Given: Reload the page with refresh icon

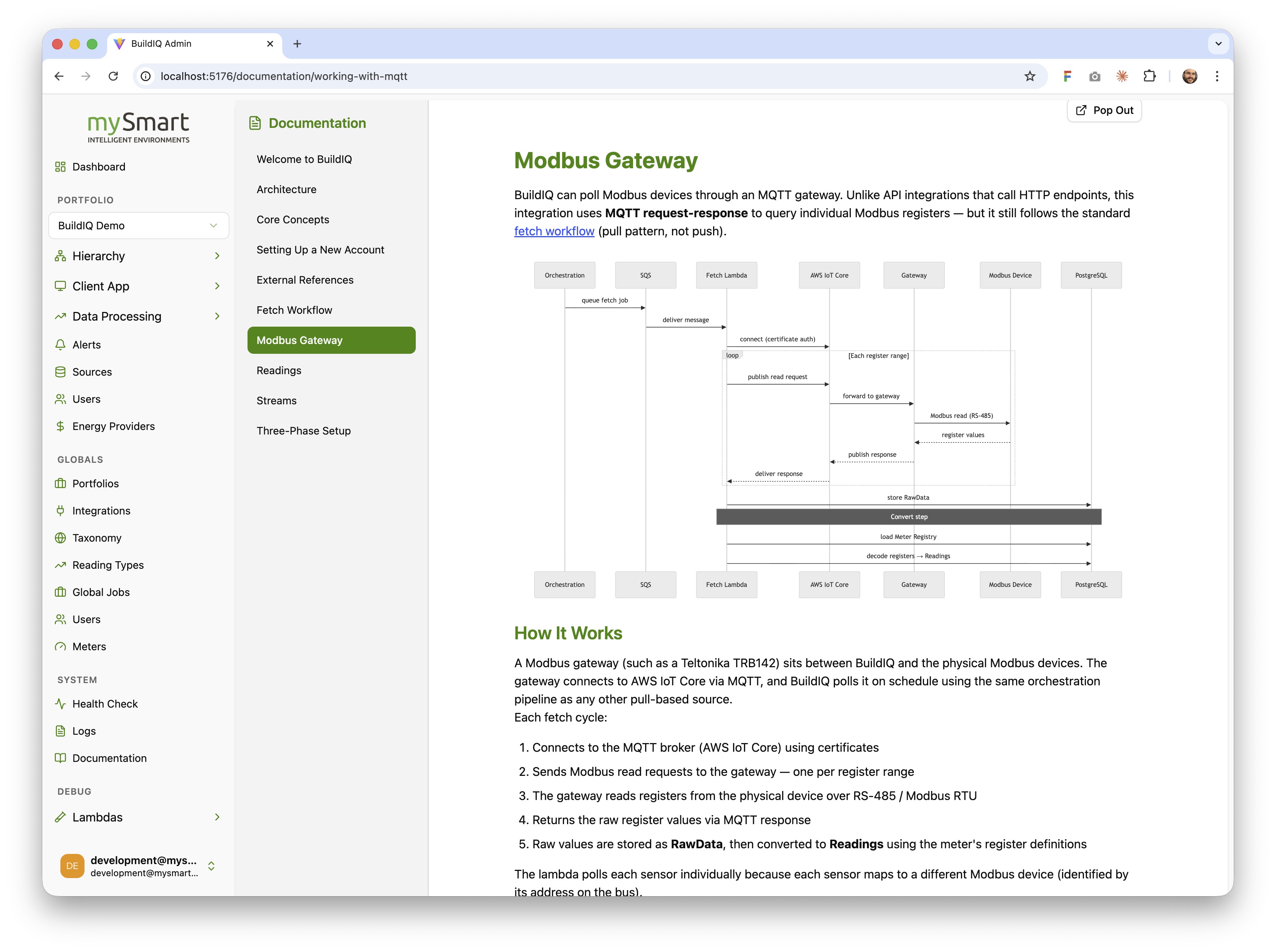Looking at the screenshot, I should tap(114, 76).
